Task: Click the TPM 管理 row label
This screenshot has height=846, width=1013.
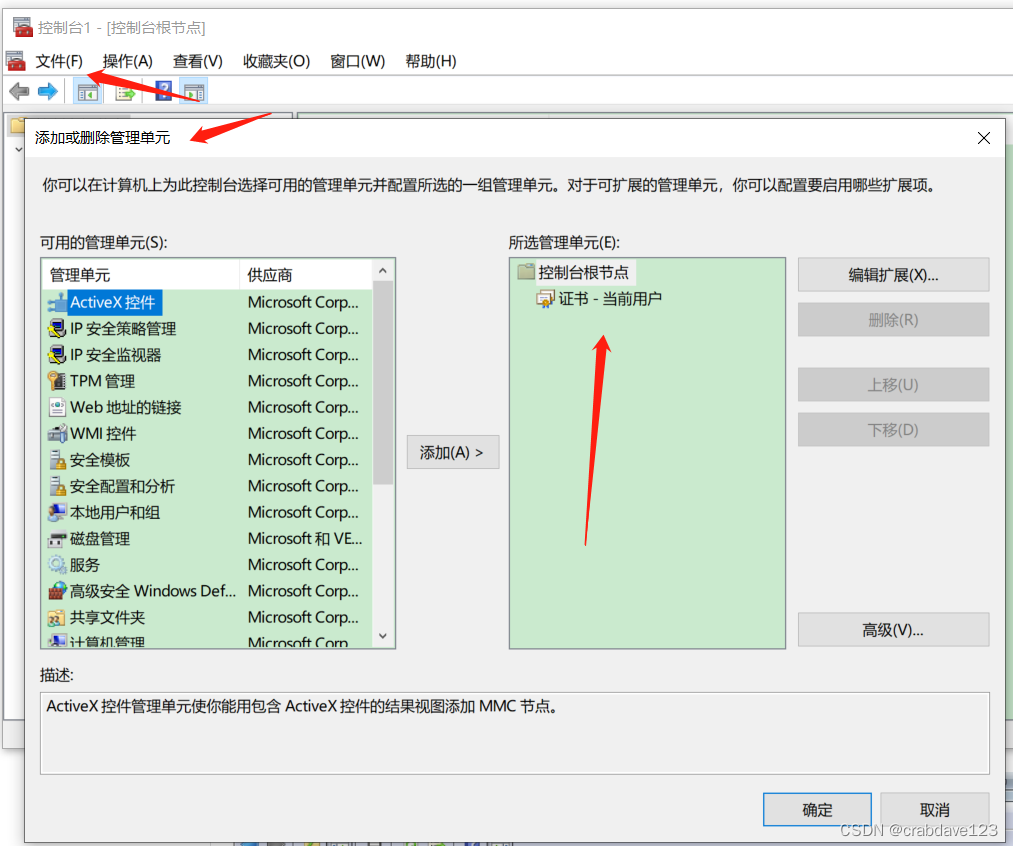Action: pos(103,382)
